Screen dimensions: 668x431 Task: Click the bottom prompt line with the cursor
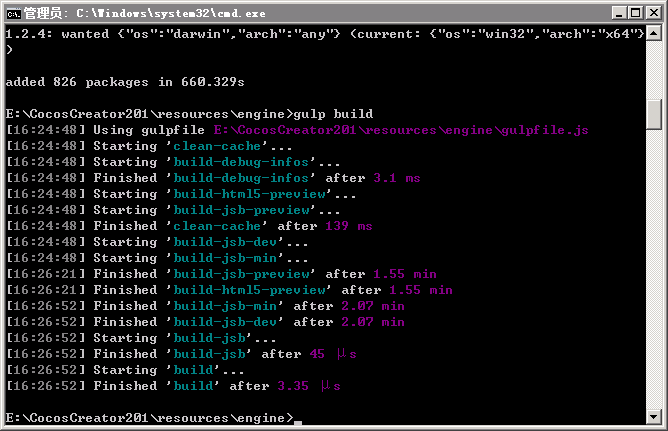coord(150,417)
